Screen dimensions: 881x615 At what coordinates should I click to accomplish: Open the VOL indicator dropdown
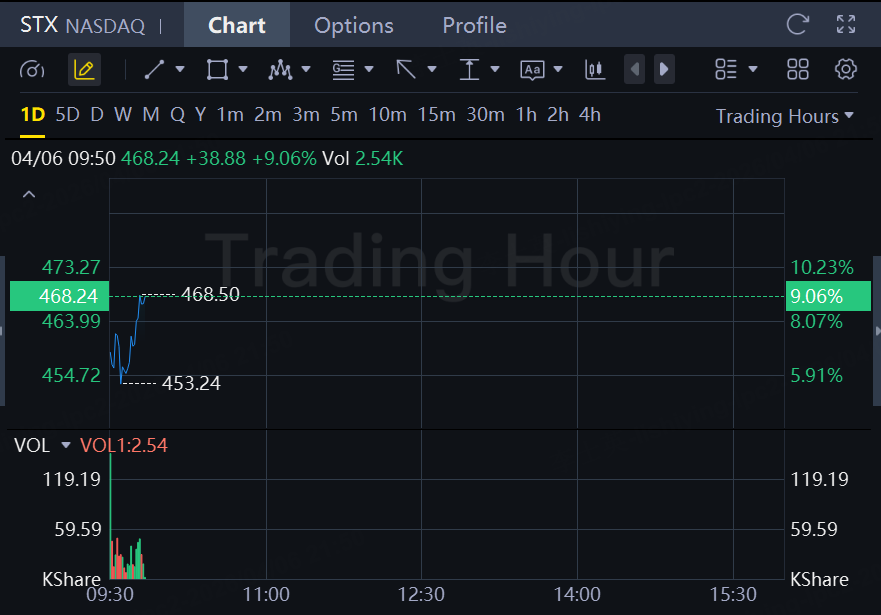pyautogui.click(x=66, y=446)
